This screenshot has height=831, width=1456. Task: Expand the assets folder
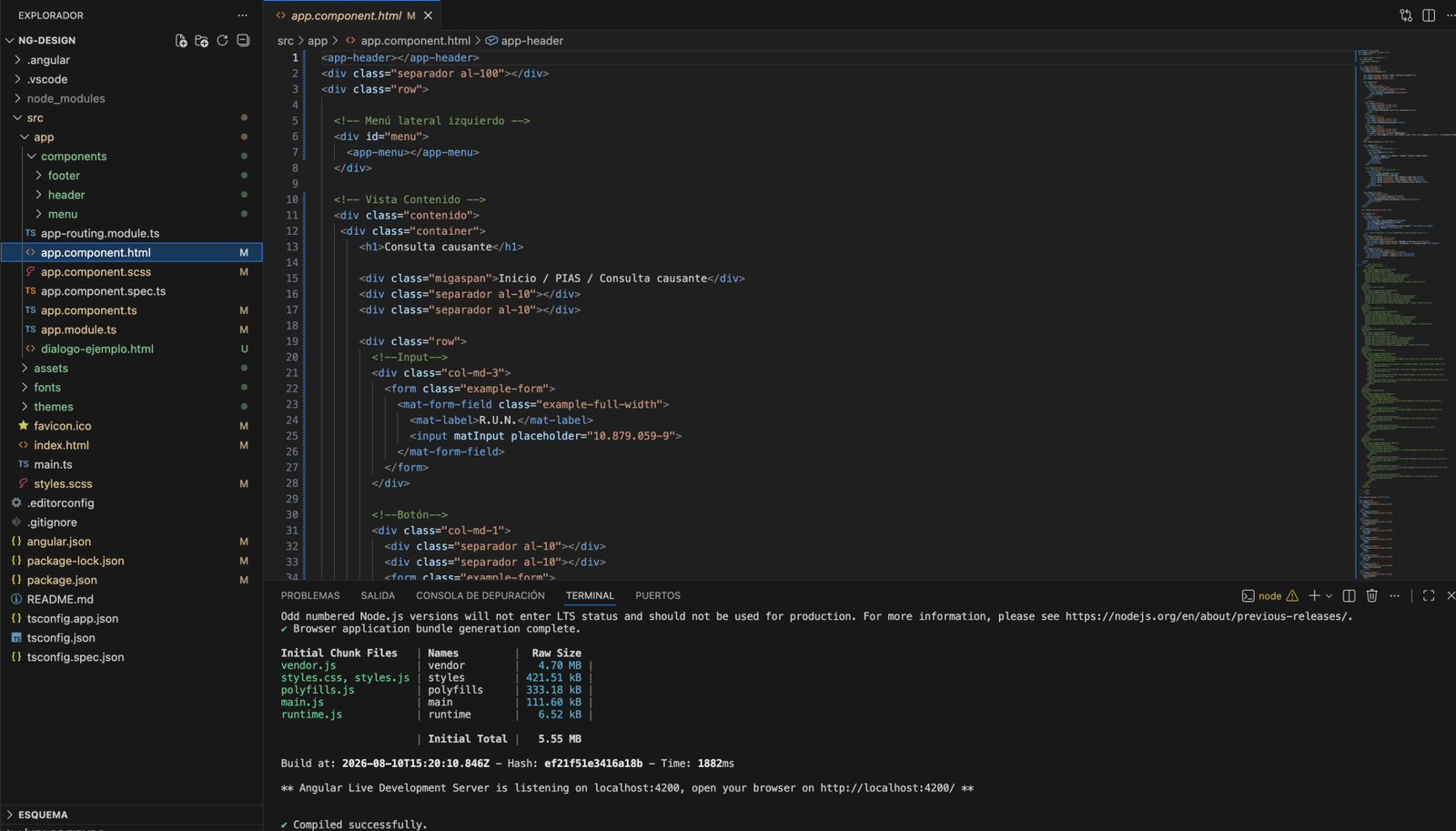(x=131, y=368)
